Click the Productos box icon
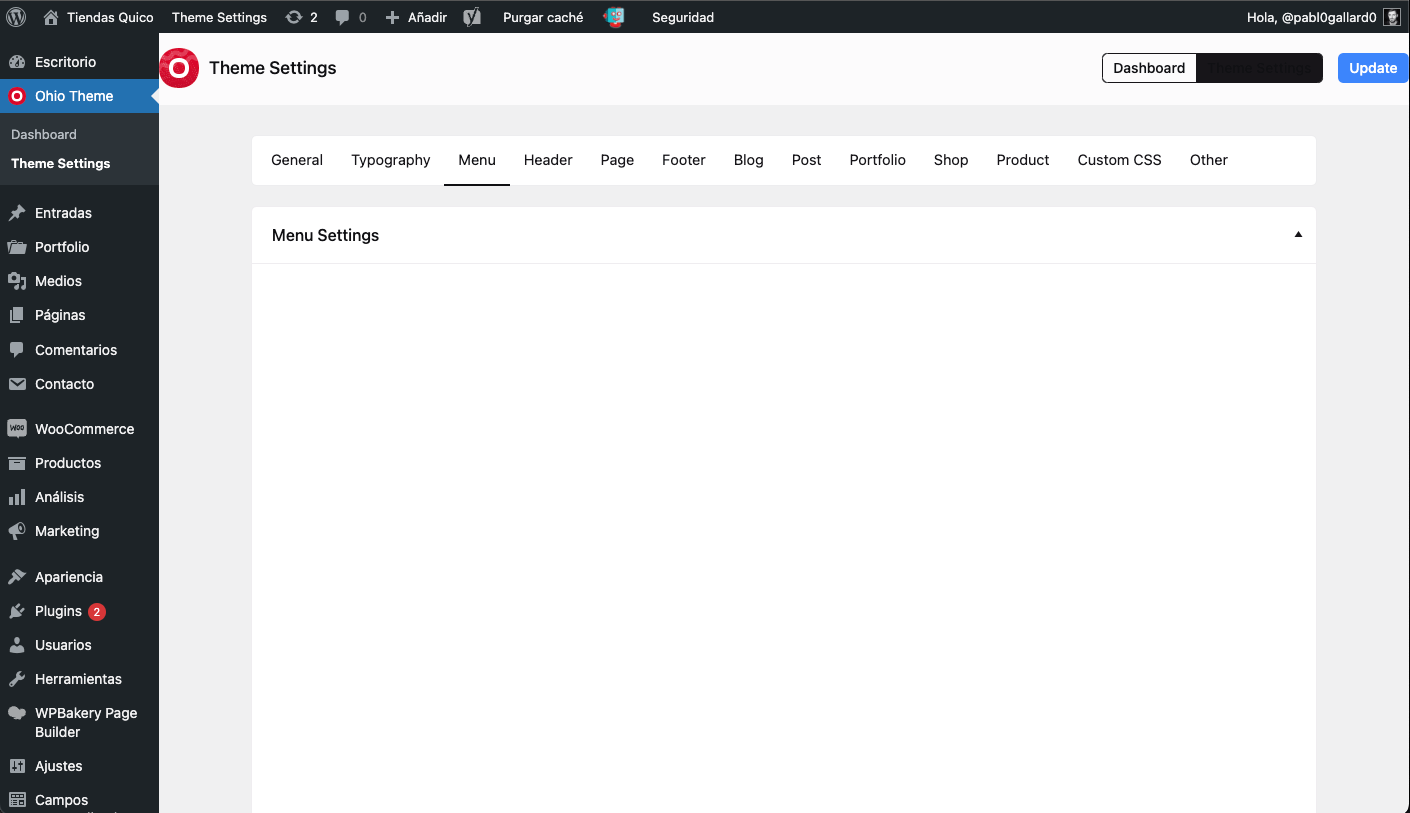The height and width of the screenshot is (813, 1410). pyautogui.click(x=17, y=463)
